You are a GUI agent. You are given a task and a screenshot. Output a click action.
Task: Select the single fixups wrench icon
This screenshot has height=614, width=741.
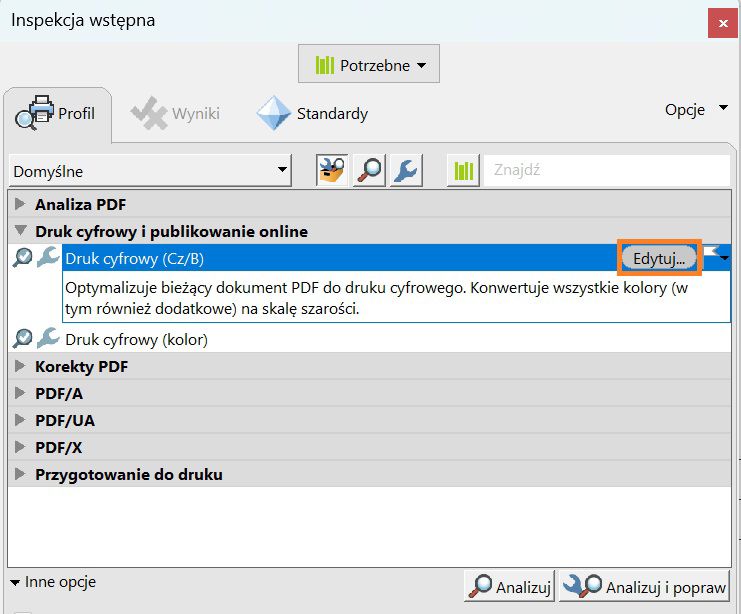point(406,170)
